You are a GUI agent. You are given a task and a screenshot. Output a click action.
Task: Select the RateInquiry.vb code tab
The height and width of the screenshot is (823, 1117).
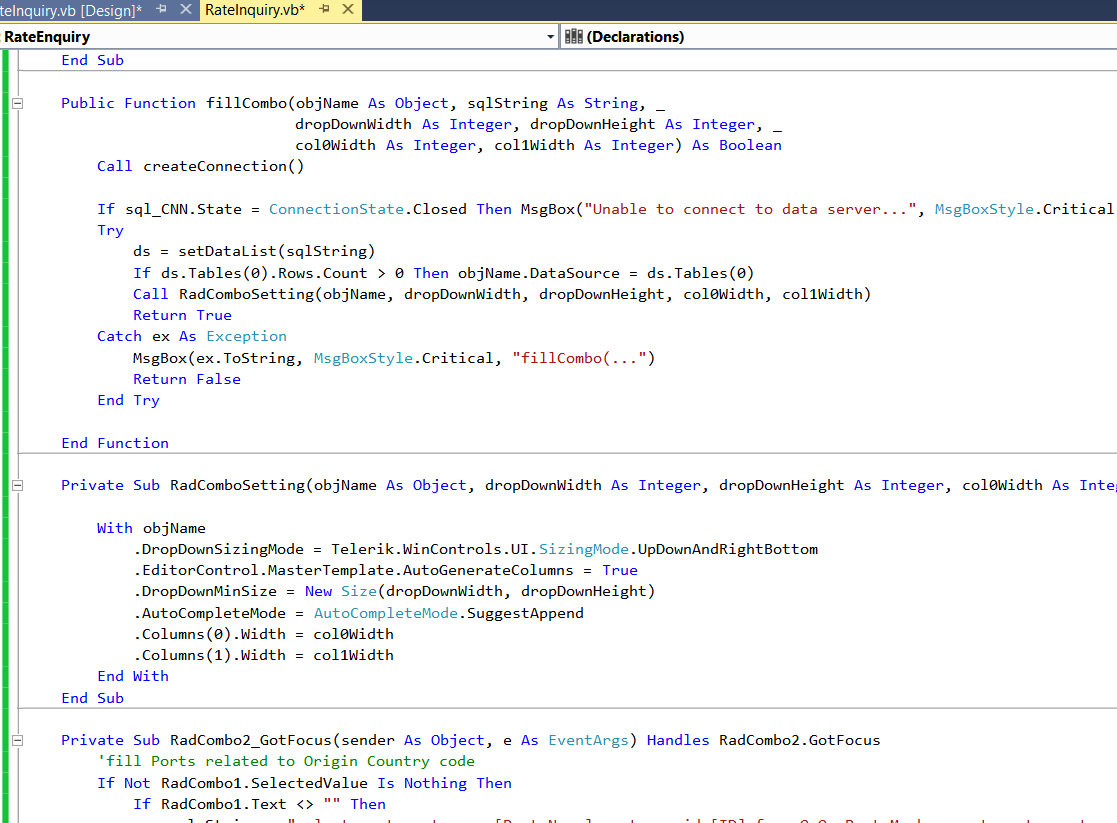coord(255,10)
